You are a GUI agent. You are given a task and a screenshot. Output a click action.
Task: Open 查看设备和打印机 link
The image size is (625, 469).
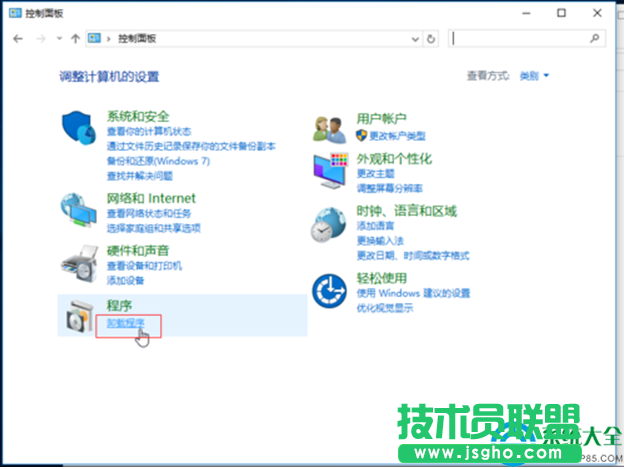[x=144, y=266]
